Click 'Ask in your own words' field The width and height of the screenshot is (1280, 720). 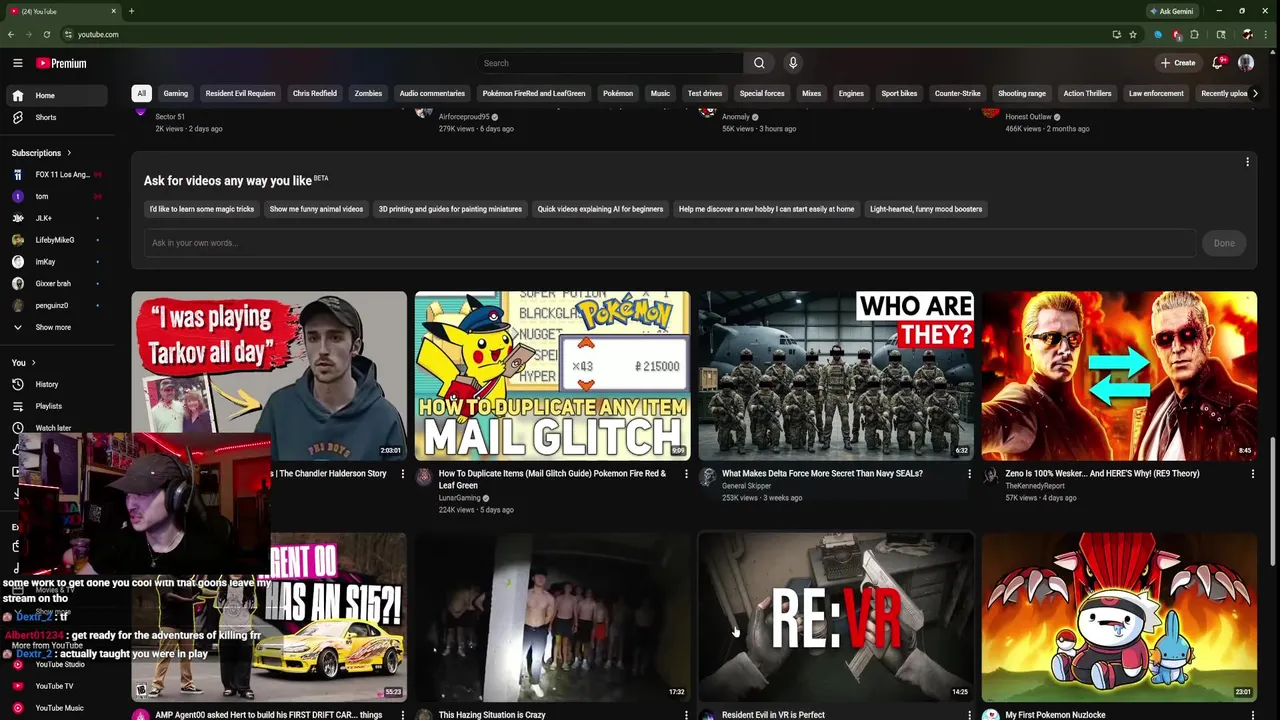[x=670, y=243]
